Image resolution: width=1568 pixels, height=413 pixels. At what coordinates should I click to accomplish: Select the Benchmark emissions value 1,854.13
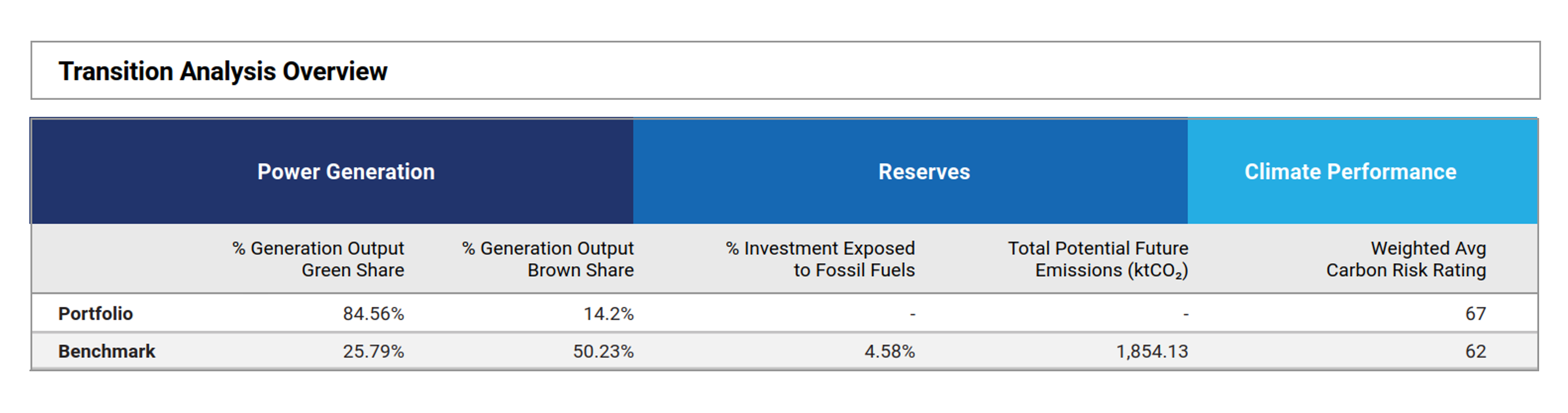click(1152, 352)
